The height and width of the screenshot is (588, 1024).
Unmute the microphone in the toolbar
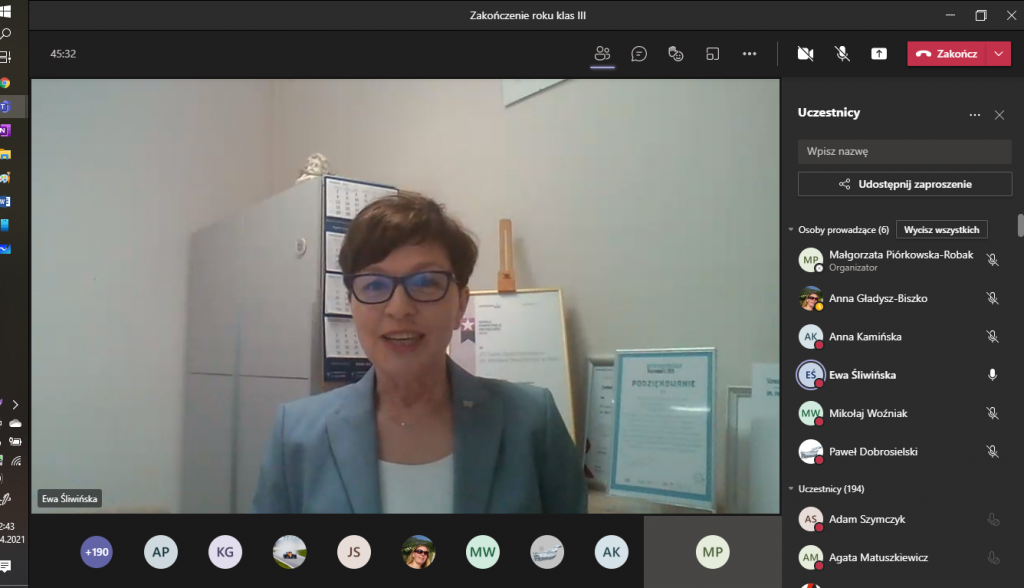(x=842, y=54)
